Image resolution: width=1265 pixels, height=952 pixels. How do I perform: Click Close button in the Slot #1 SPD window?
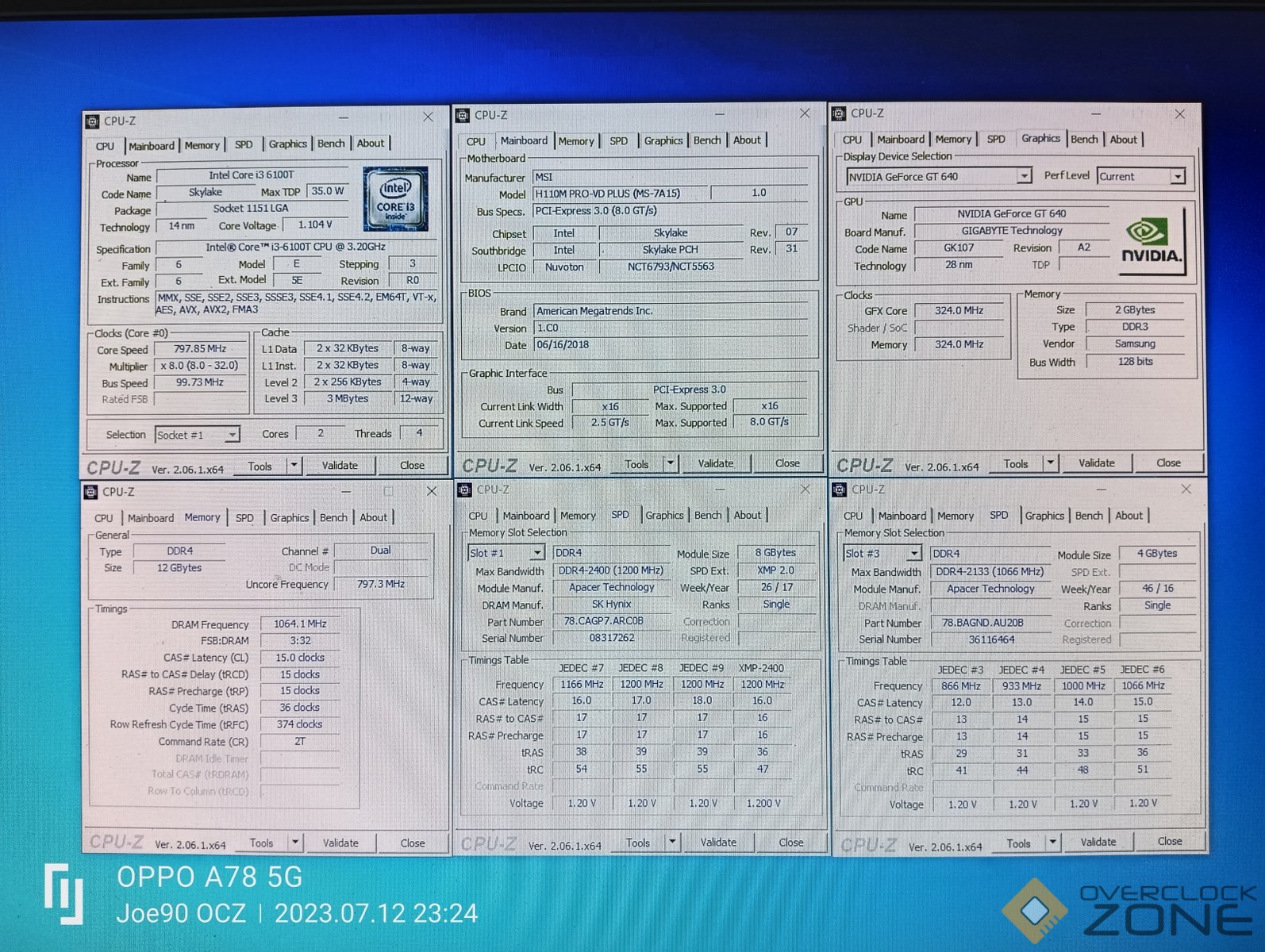790,843
